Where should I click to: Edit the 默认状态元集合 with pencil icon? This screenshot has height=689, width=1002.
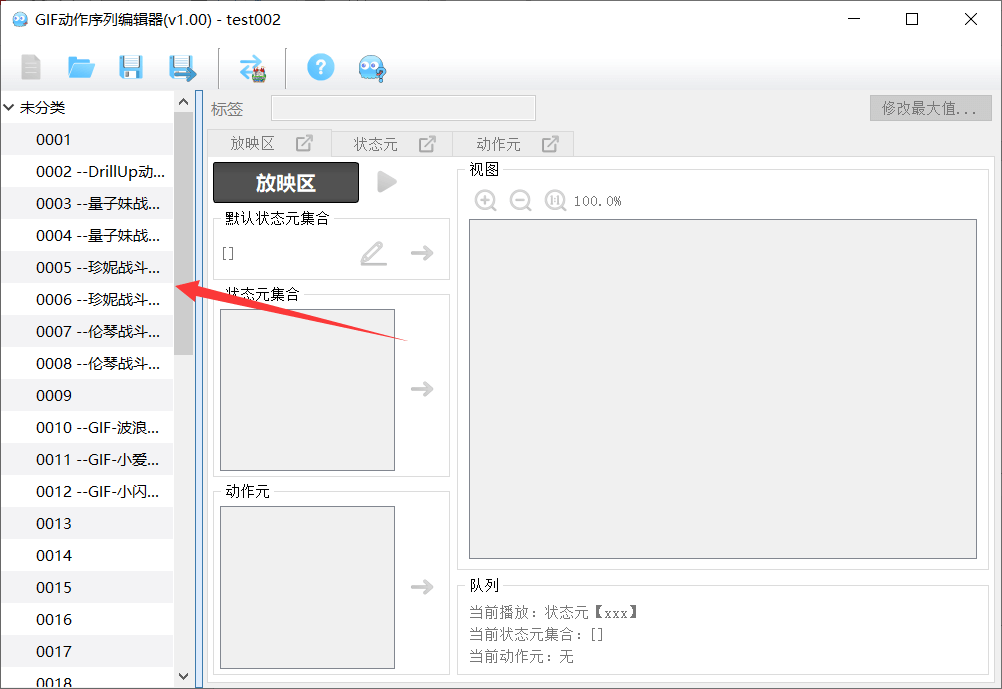373,253
